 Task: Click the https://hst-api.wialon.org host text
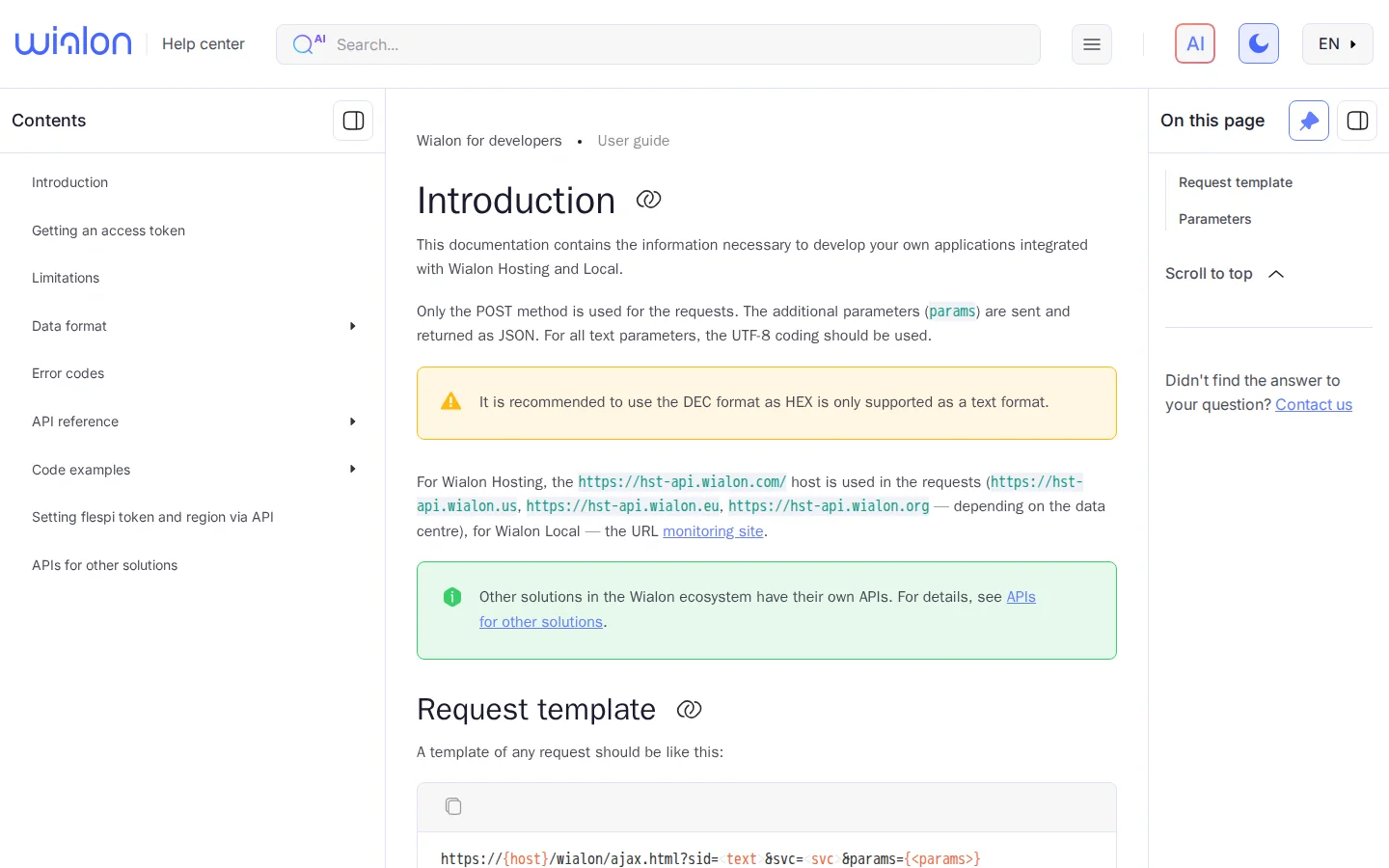point(829,506)
